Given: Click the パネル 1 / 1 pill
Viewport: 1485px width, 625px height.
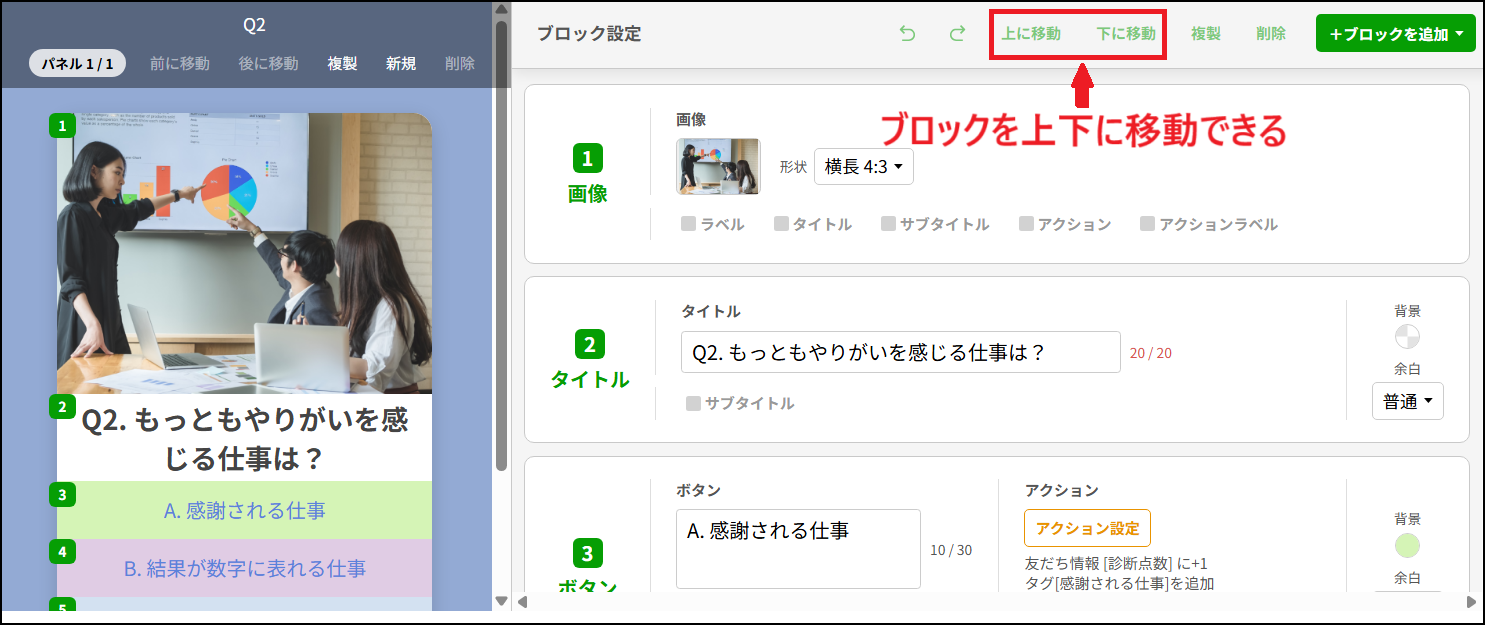Looking at the screenshot, I should (78, 63).
